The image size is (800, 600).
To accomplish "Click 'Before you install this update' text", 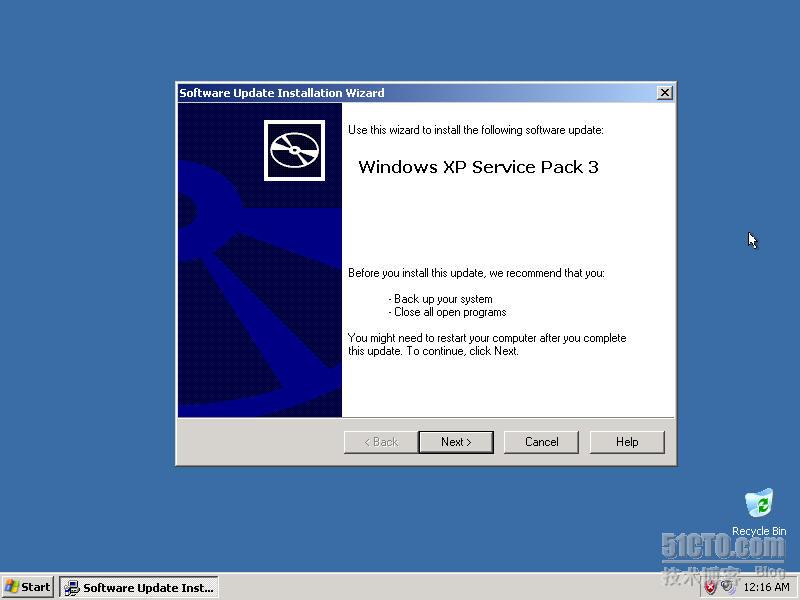I will (x=476, y=273).
